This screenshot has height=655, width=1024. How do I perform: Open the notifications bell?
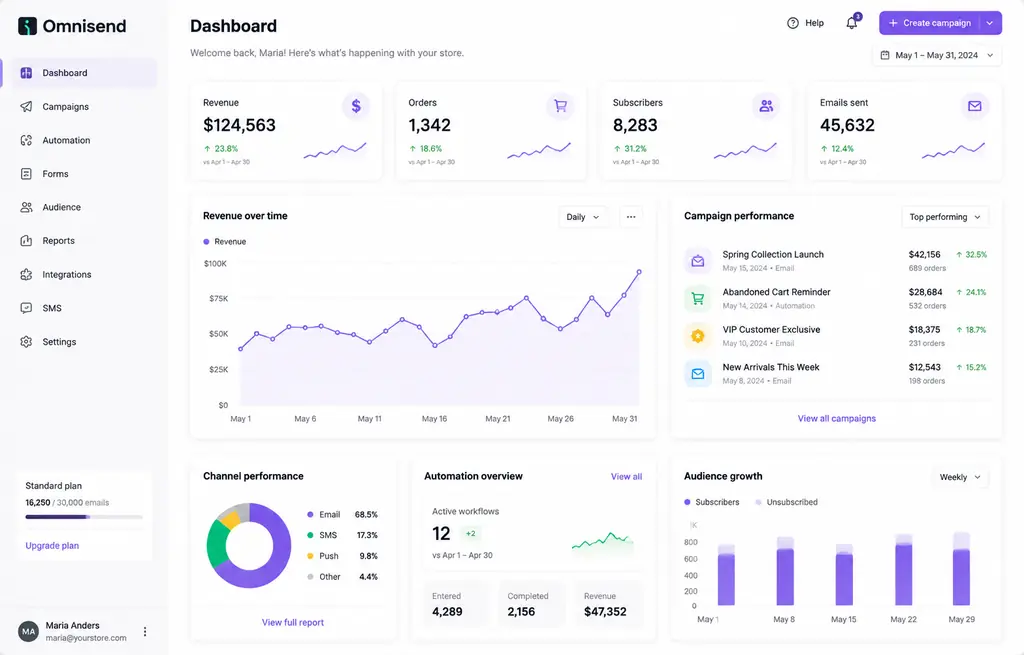852,23
